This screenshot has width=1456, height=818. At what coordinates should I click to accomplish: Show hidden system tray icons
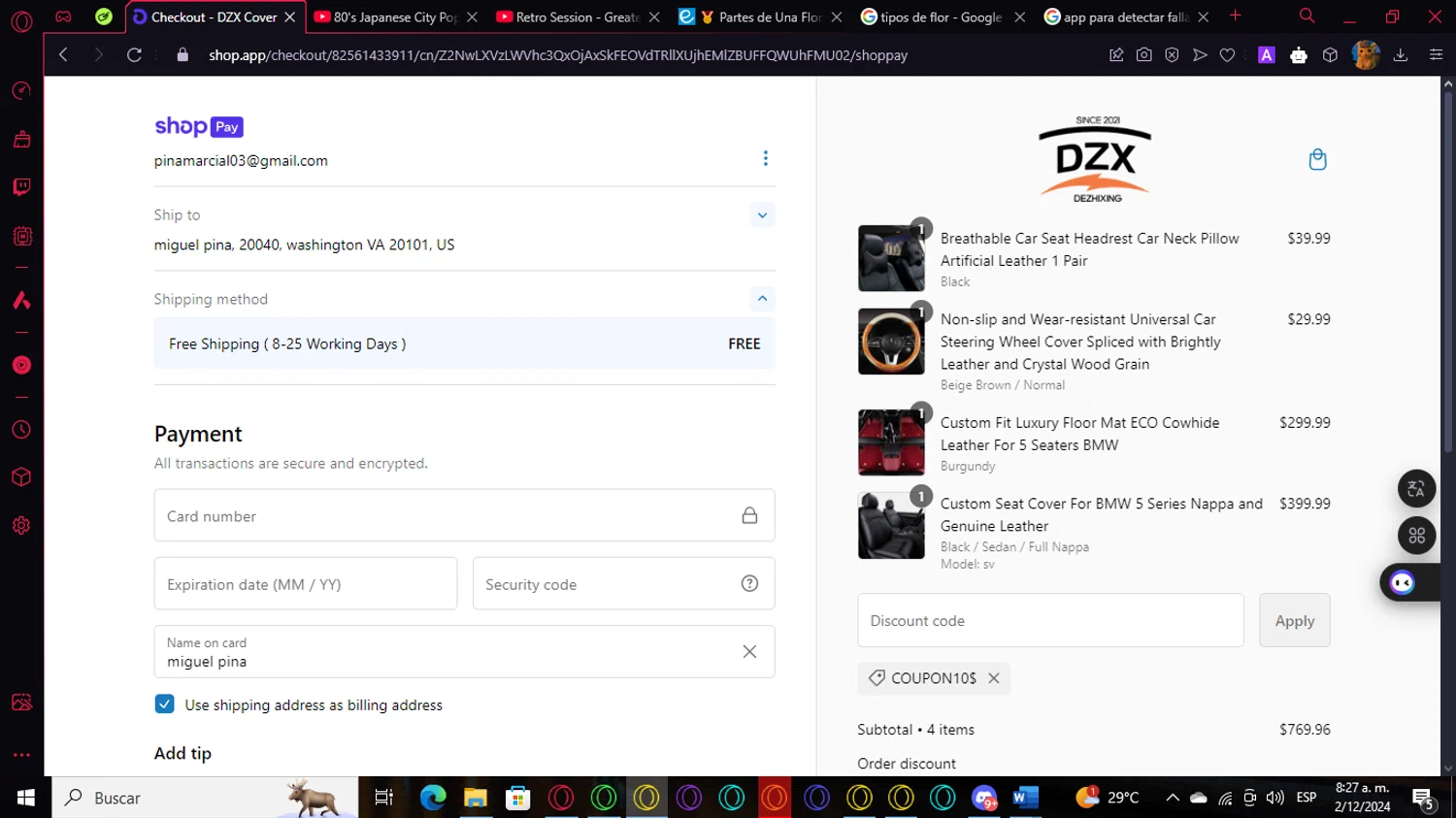(1172, 798)
